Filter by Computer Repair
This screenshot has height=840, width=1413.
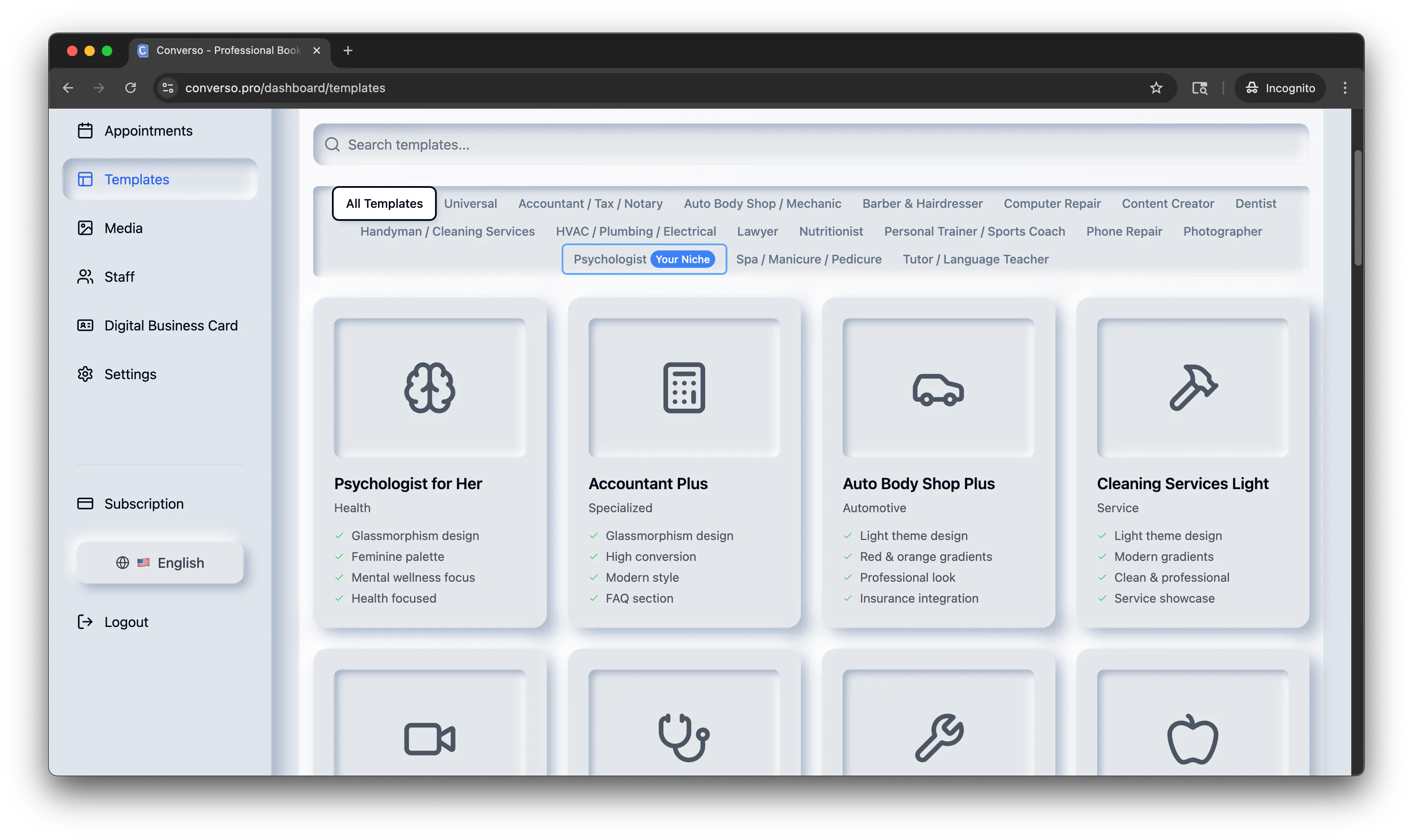coord(1051,203)
